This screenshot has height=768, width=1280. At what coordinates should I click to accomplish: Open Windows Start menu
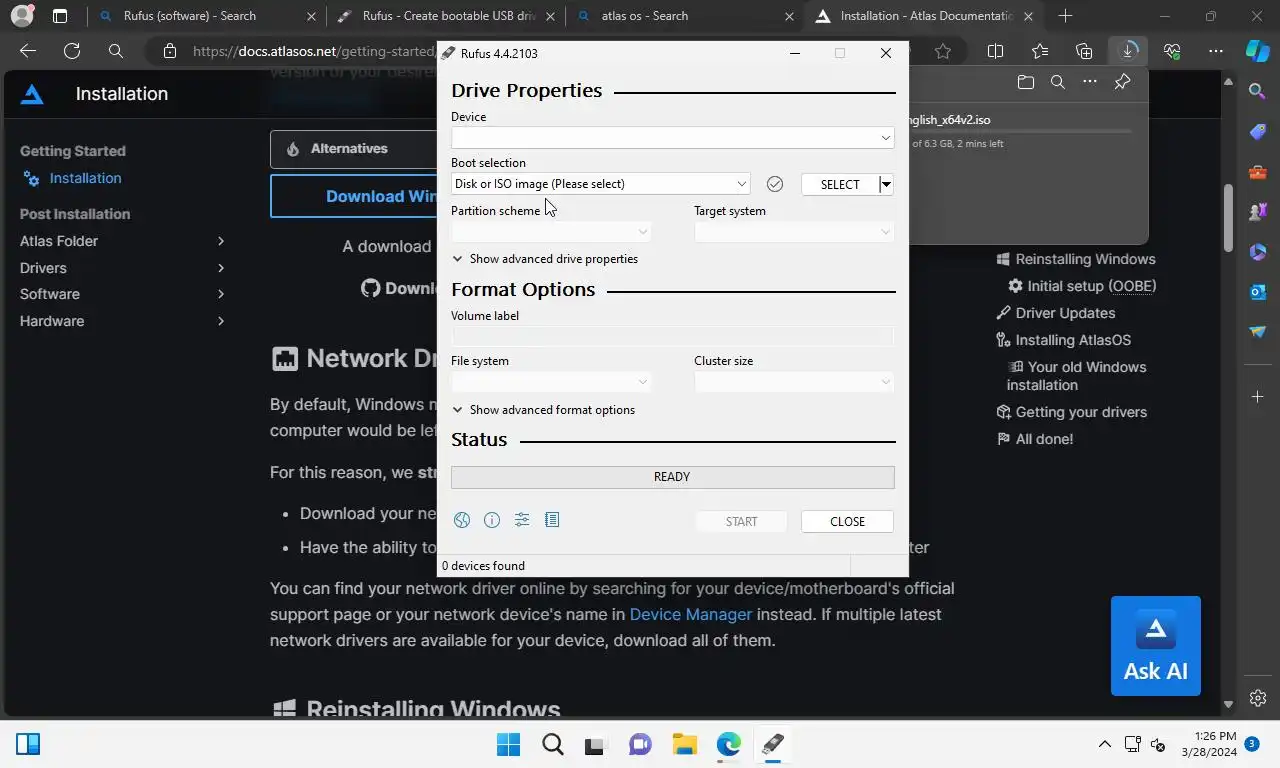pyautogui.click(x=509, y=744)
